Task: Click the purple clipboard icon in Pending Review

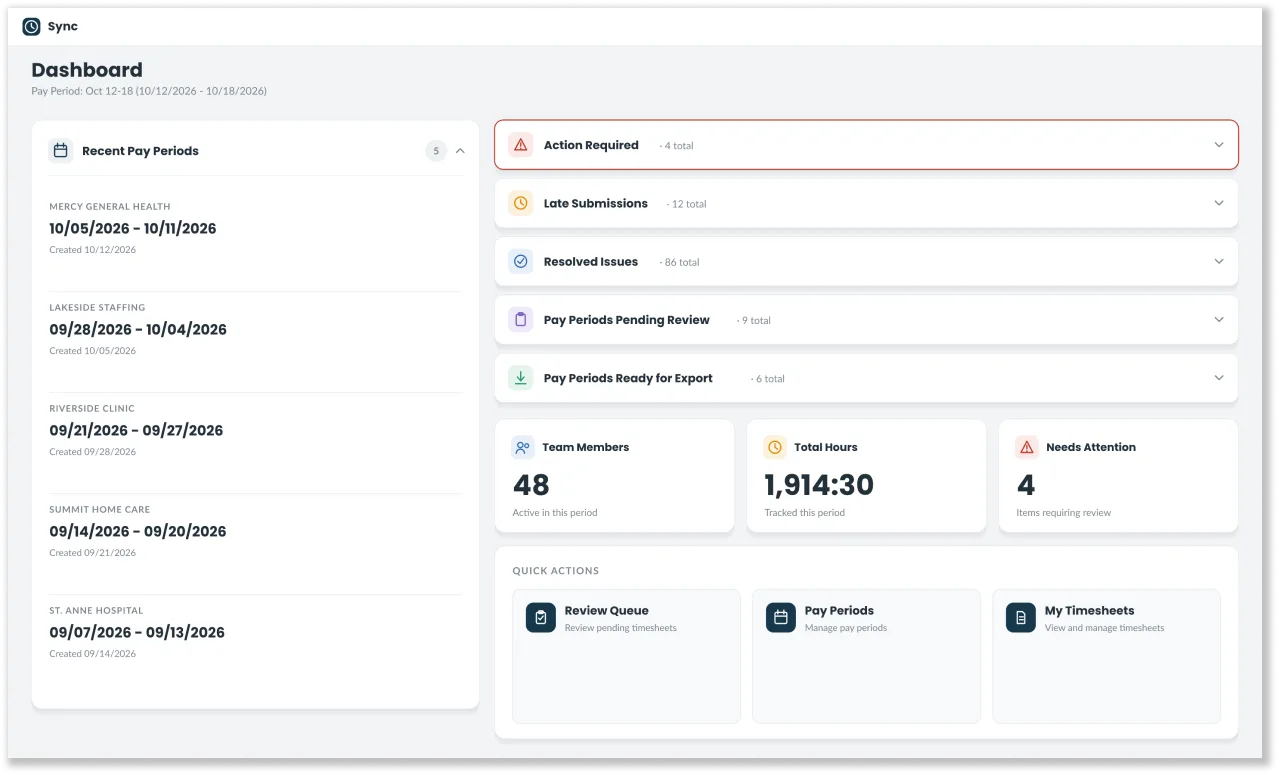Action: pos(520,320)
